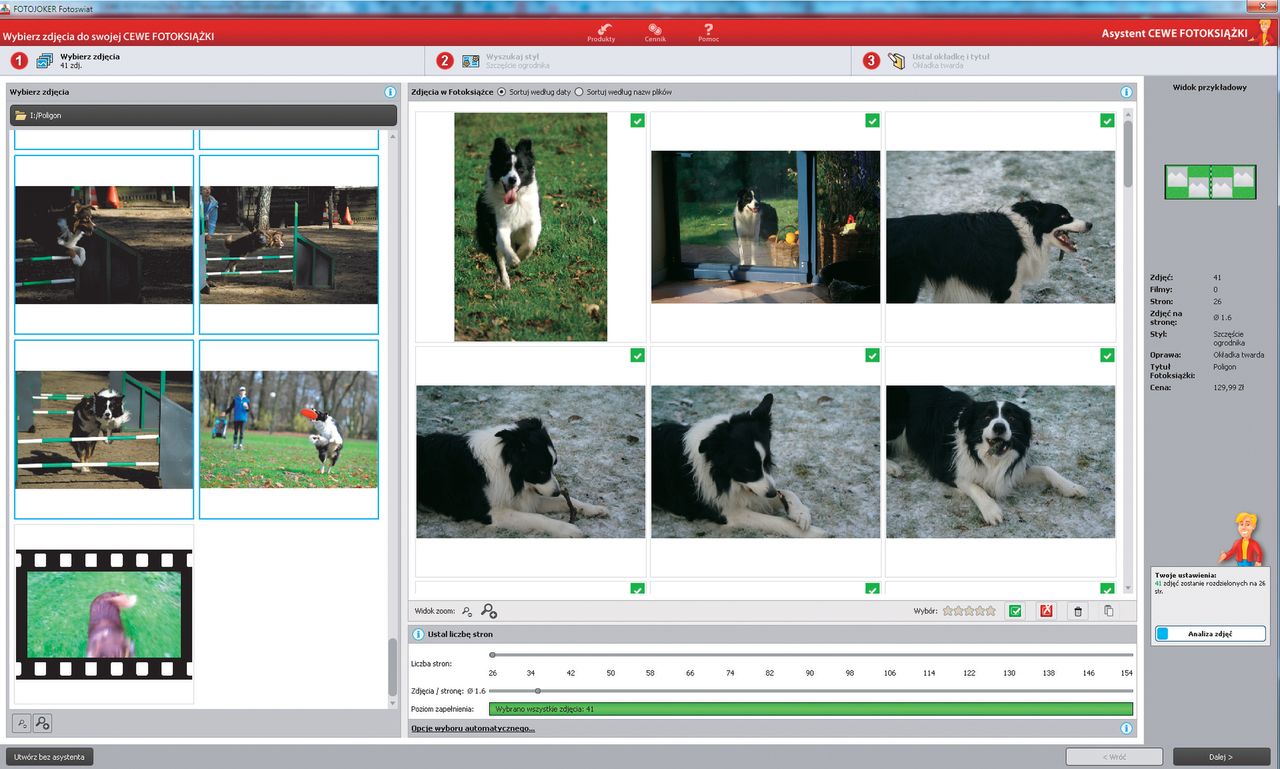Select Sortuj według daty radio button
Screen dimensions: 1280x769
502,92
